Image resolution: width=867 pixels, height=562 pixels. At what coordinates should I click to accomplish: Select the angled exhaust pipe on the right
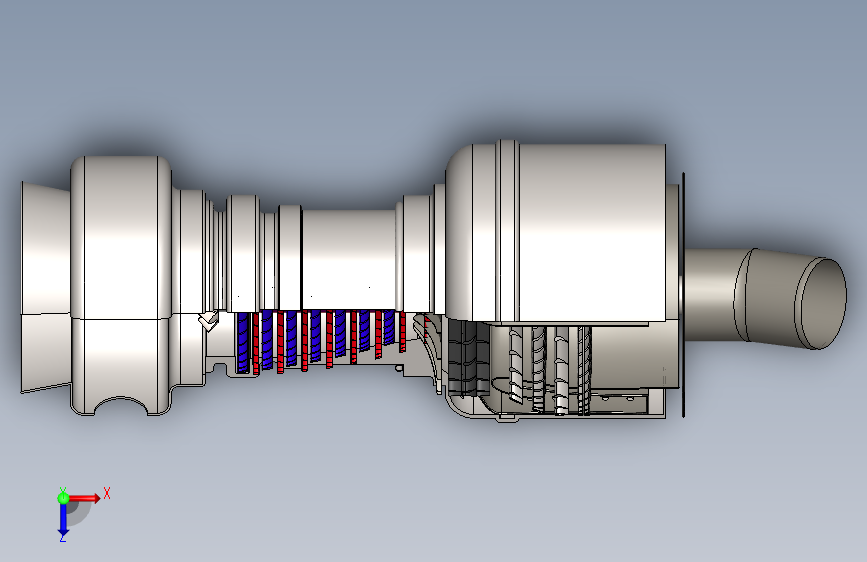[x=765, y=298]
